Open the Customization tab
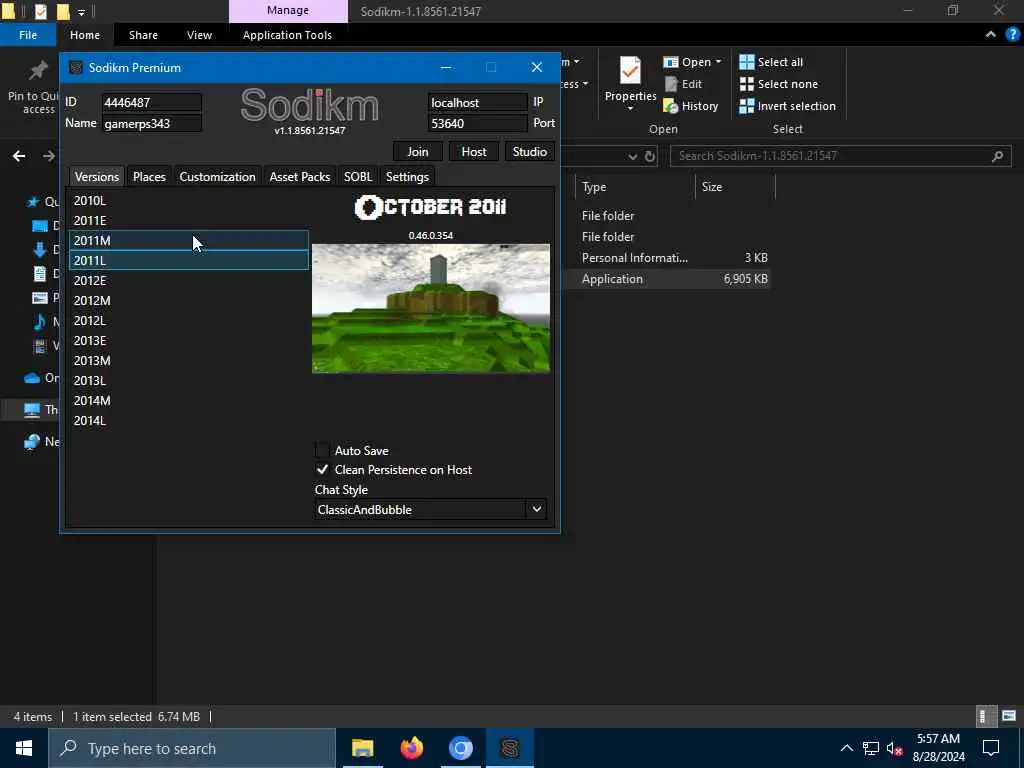This screenshot has height=768, width=1024. (217, 176)
